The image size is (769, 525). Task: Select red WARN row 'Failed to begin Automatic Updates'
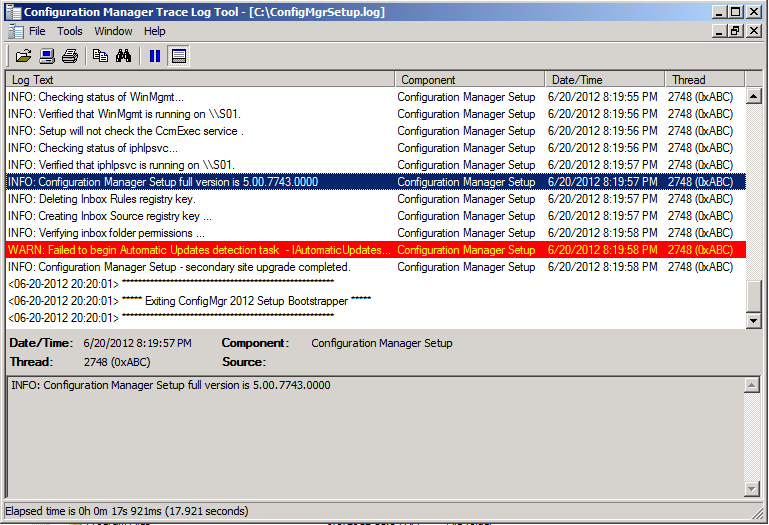point(376,250)
